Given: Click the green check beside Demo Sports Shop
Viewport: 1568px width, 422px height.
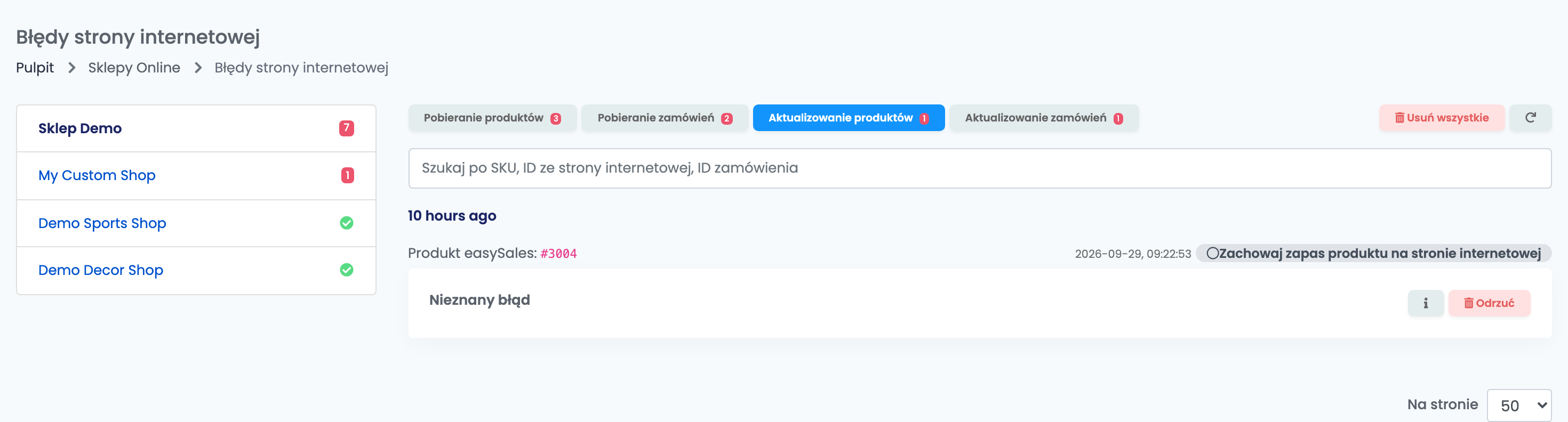Looking at the screenshot, I should (346, 223).
